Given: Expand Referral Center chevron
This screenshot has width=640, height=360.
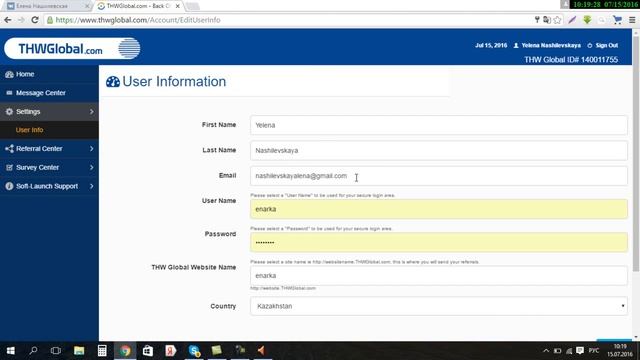Looking at the screenshot, I should click(91, 149).
